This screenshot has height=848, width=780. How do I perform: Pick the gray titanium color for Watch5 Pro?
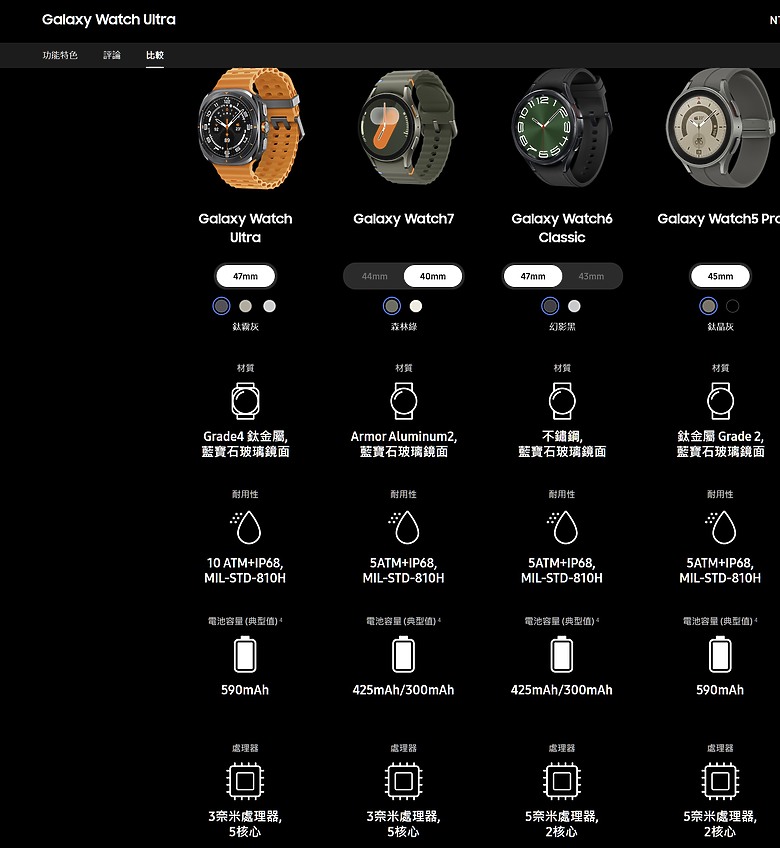[x=709, y=306]
